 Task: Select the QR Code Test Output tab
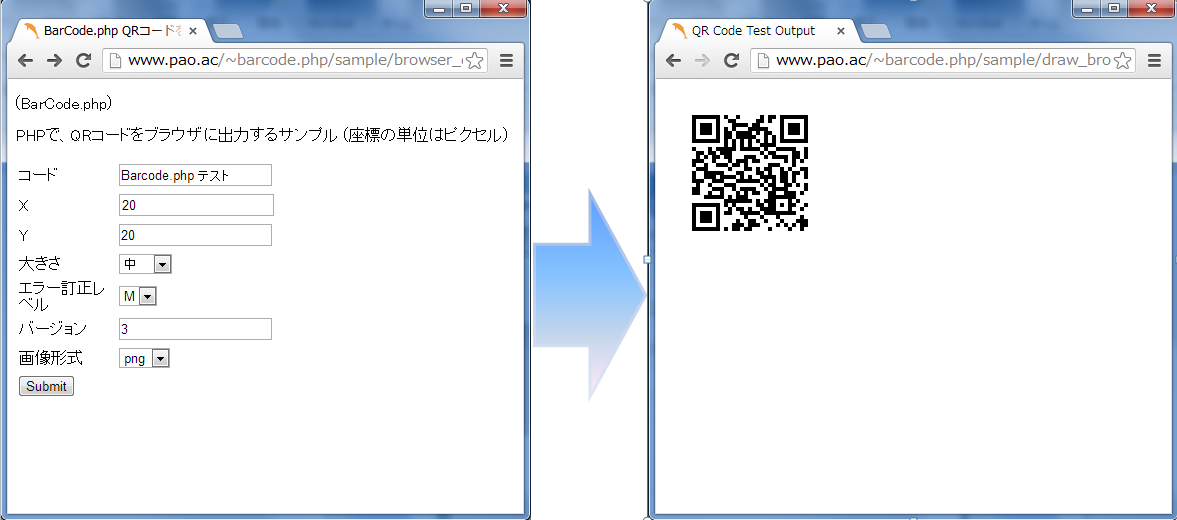[759, 31]
